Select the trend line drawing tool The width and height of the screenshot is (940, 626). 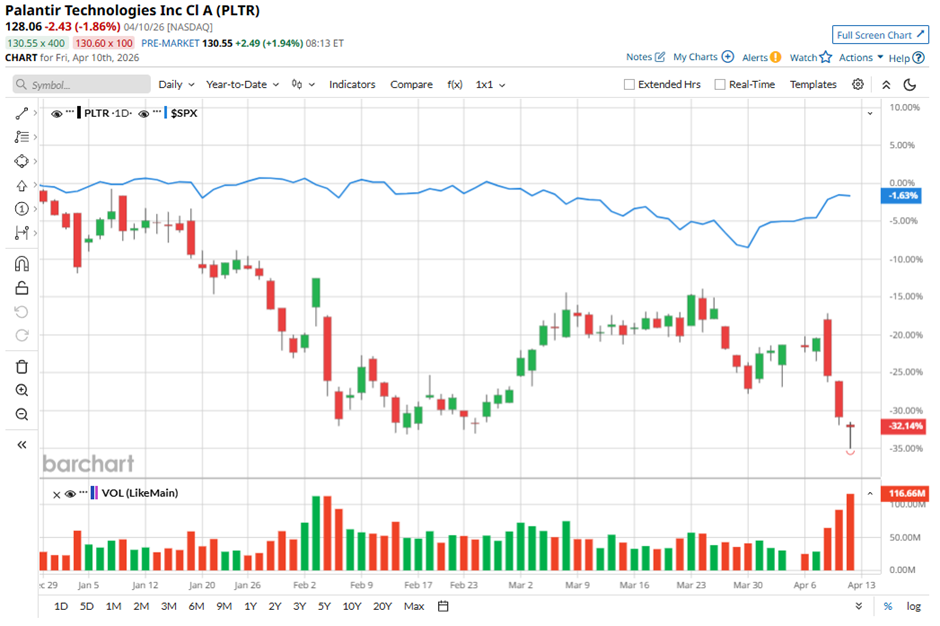22,114
